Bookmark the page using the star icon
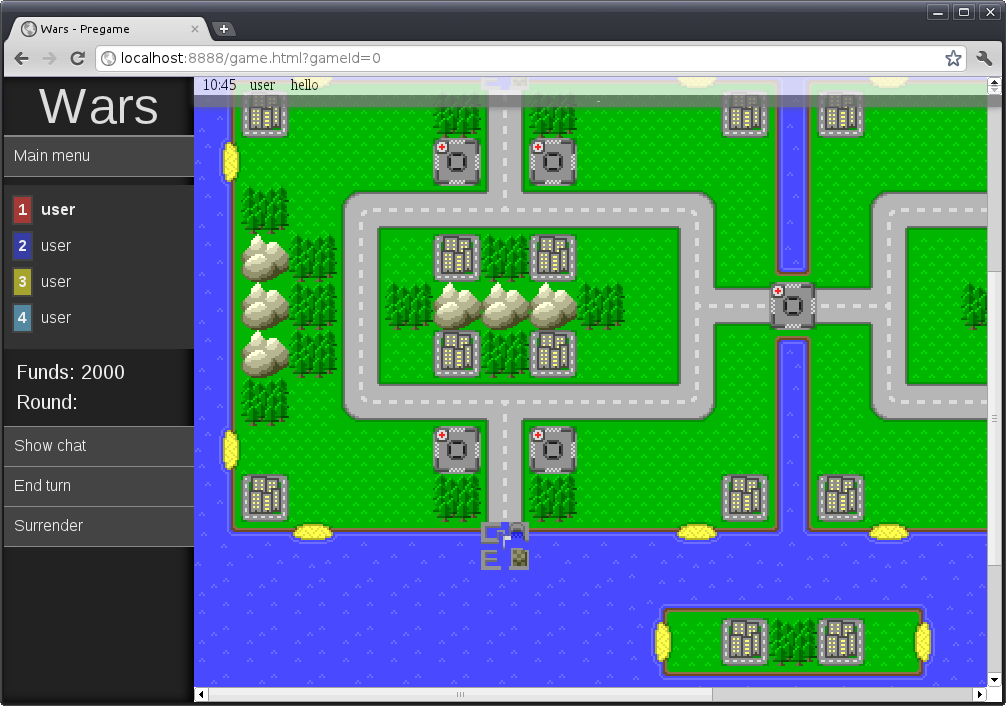The height and width of the screenshot is (706, 1006). pos(953,58)
